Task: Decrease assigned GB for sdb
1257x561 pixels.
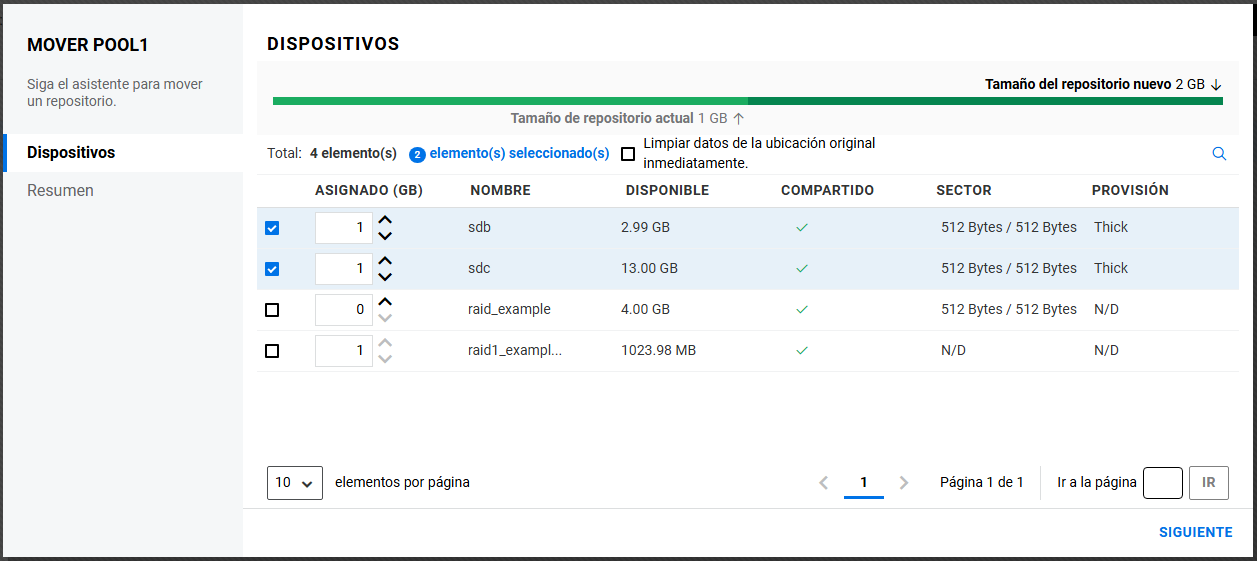Action: [x=385, y=236]
